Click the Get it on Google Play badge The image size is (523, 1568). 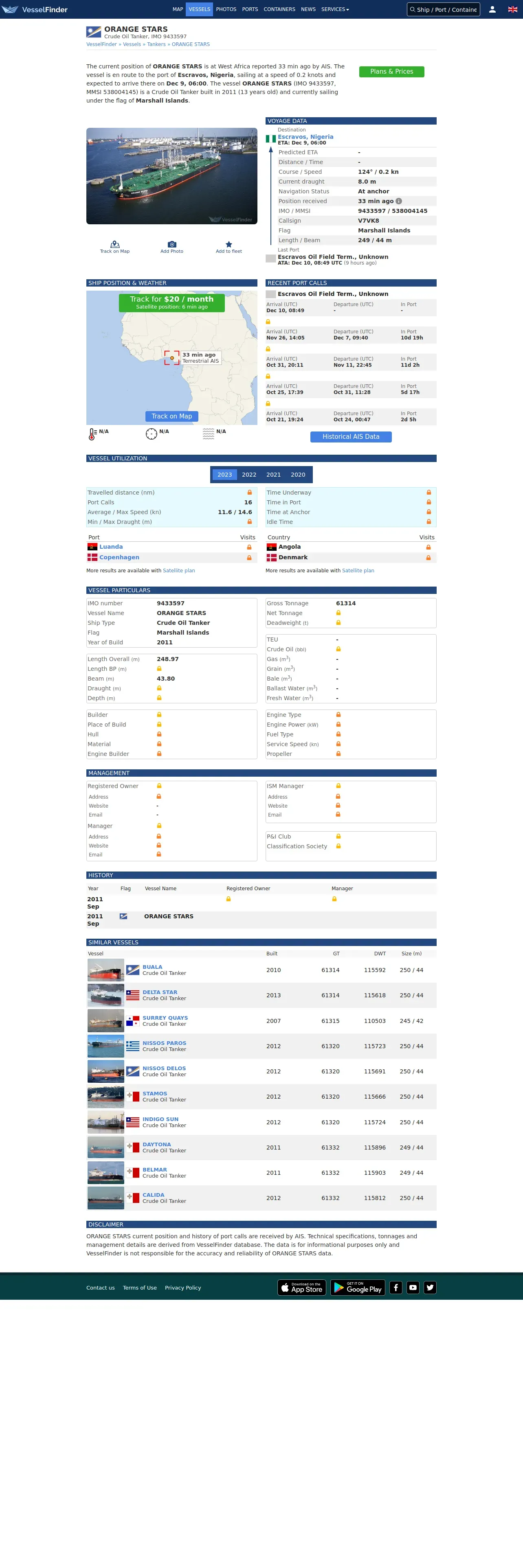coord(358,1288)
